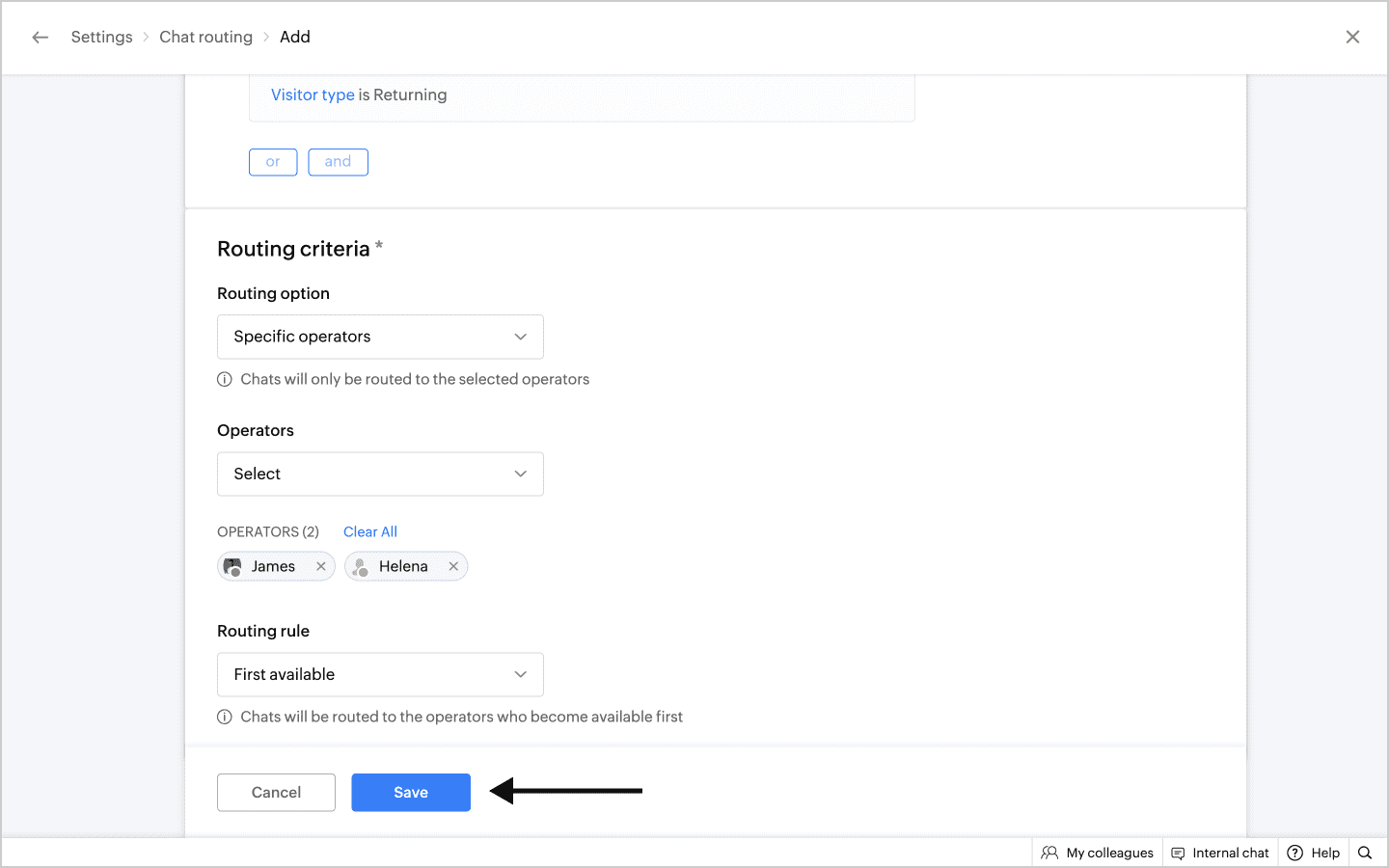Image resolution: width=1389 pixels, height=868 pixels.
Task: Click the search magnifier icon
Action: click(x=1365, y=853)
